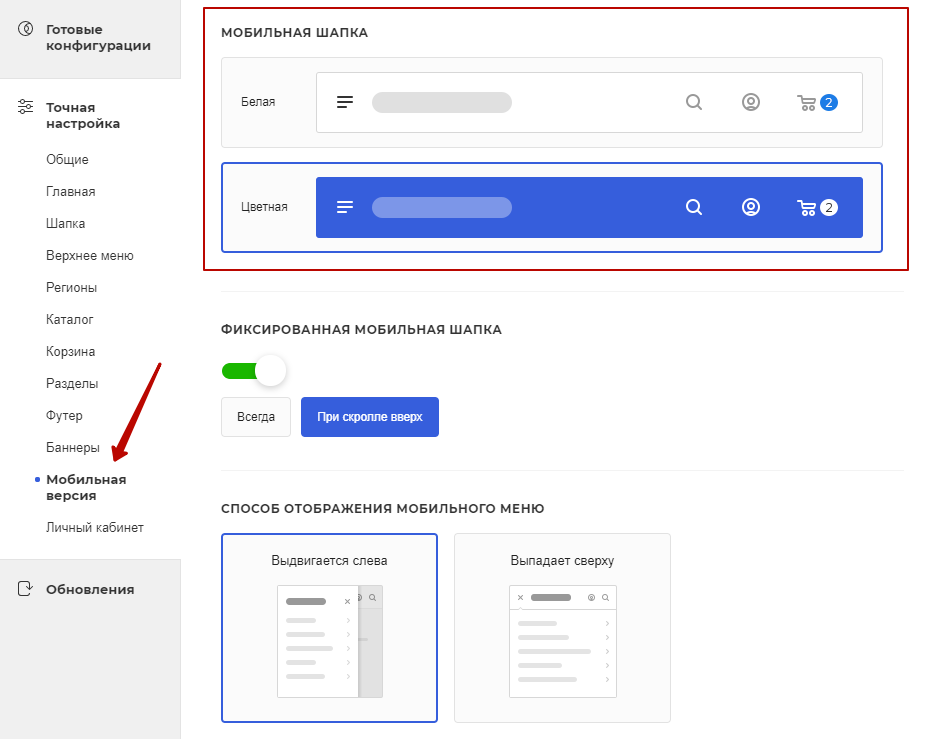Screen dimensions: 927x739
Task: Click the Выдвигается слева preview thumbnail
Action: click(x=330, y=641)
